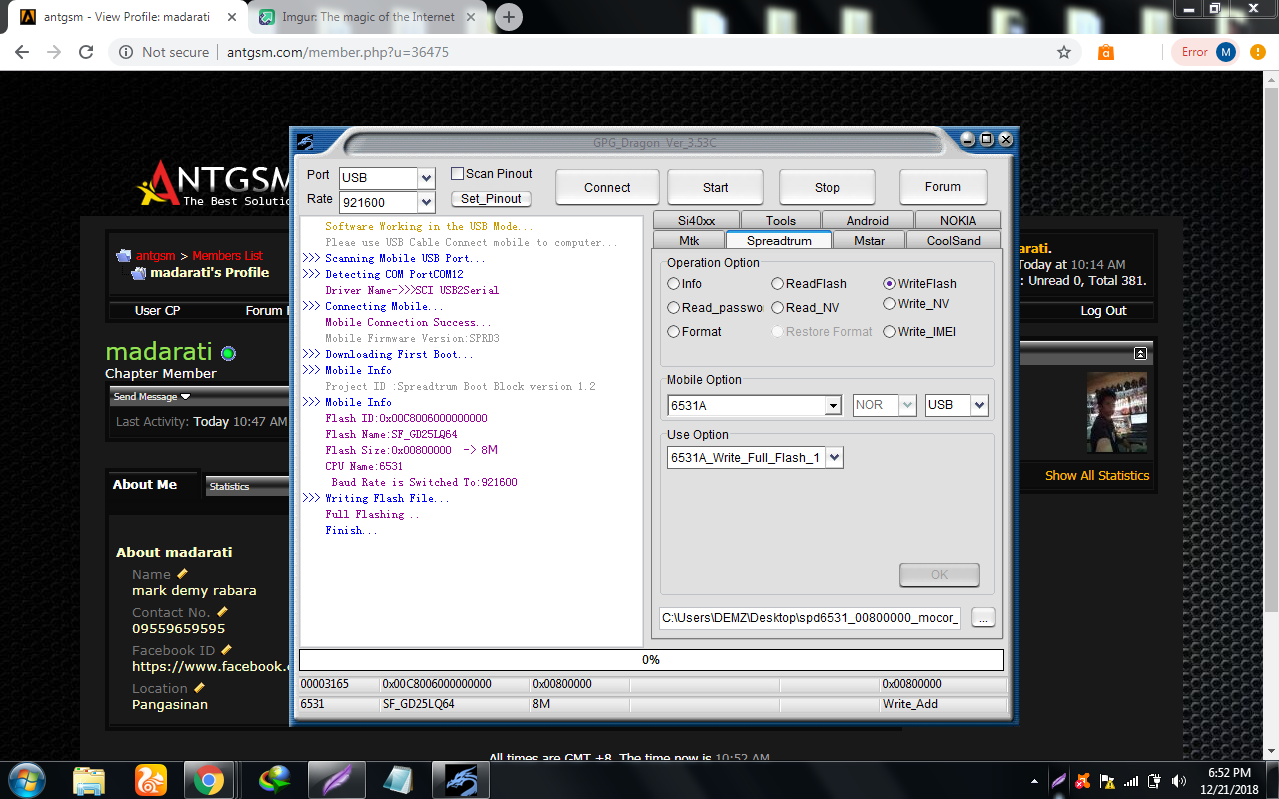Click the collapse icon above the profile picture
The width and height of the screenshot is (1279, 799).
(1140, 354)
